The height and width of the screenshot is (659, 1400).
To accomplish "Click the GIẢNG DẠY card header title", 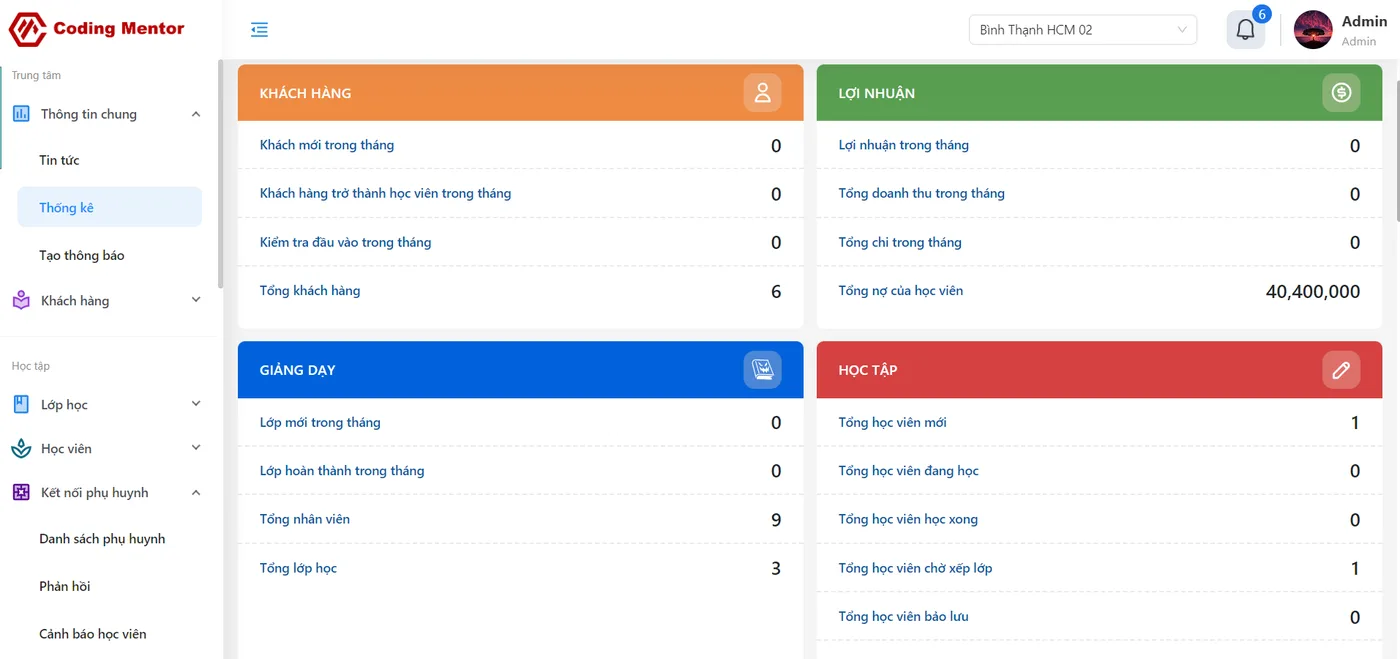I will tap(297, 370).
